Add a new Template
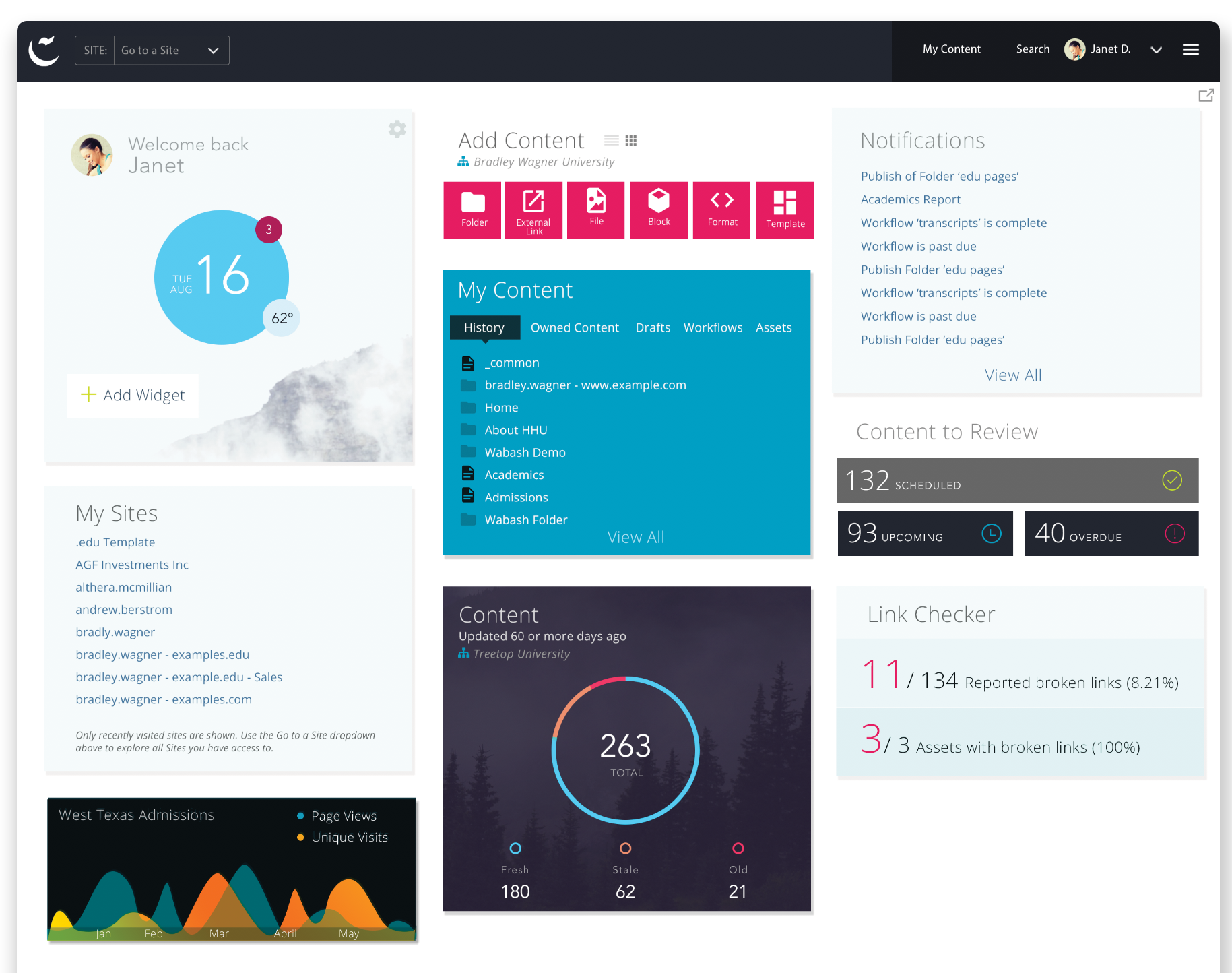 point(785,210)
